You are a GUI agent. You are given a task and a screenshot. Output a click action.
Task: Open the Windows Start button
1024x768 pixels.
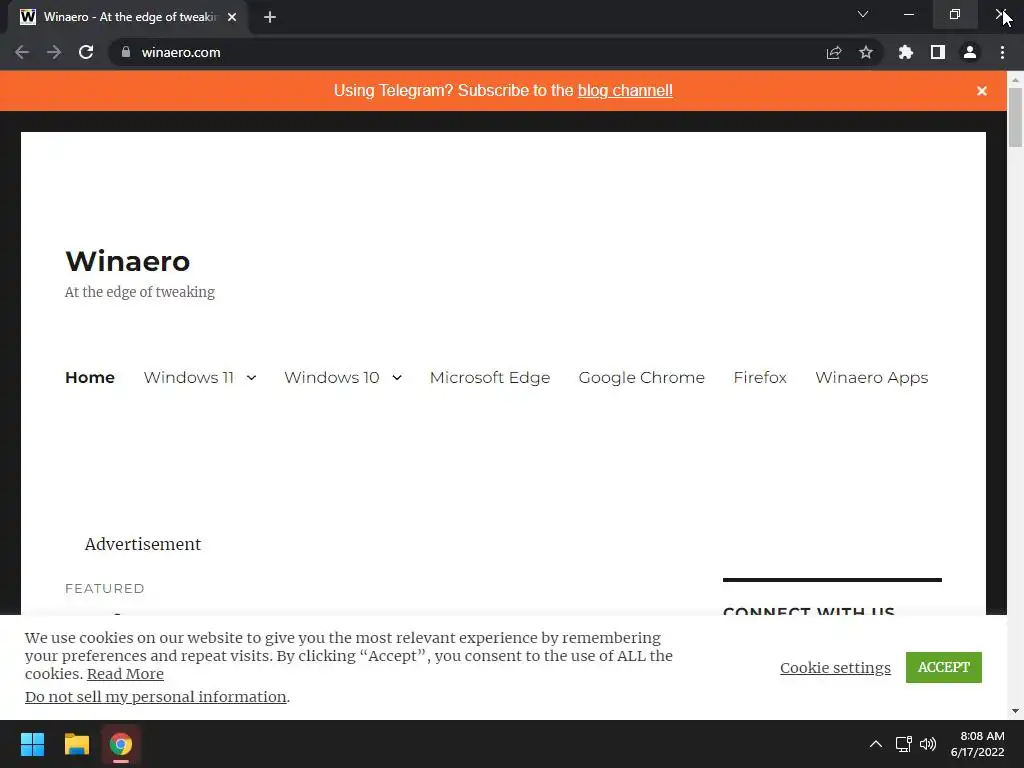(32, 744)
